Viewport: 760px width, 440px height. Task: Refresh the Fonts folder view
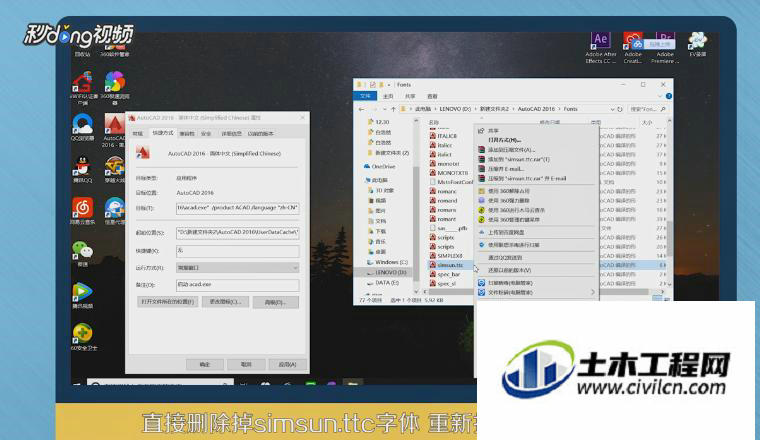(619, 109)
